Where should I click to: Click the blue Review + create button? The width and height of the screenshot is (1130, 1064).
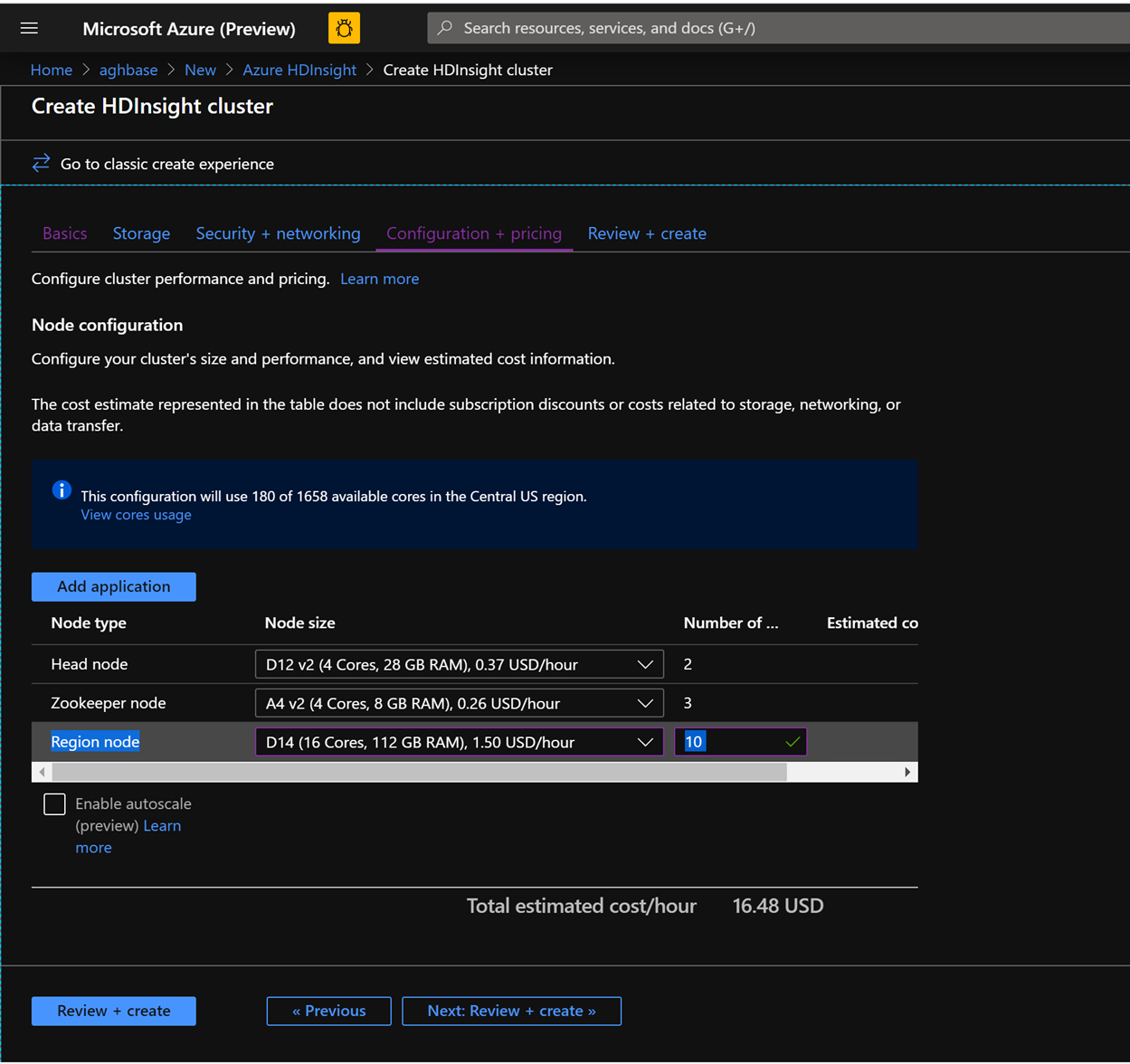(114, 1011)
